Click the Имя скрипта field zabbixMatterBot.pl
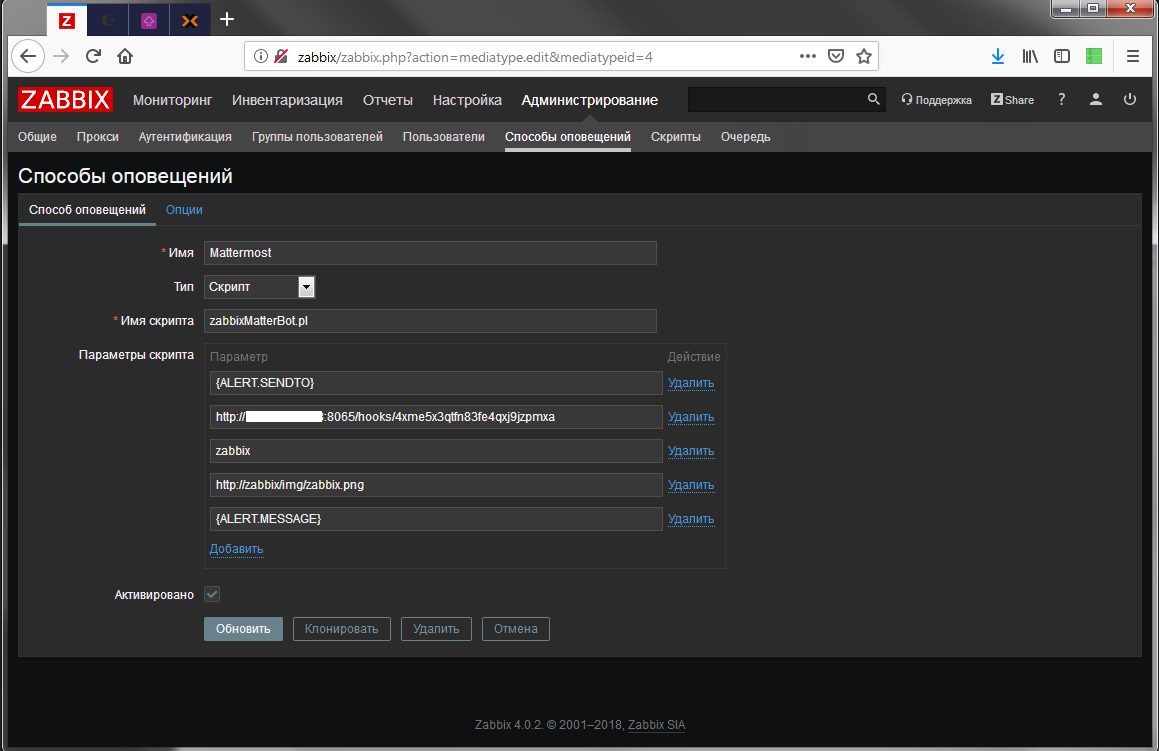This screenshot has width=1159, height=751. coord(430,321)
